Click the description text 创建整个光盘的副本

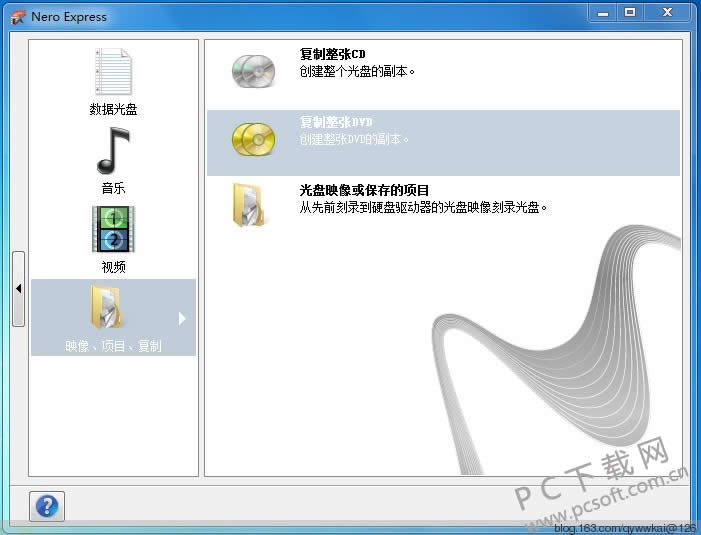[x=357, y=72]
